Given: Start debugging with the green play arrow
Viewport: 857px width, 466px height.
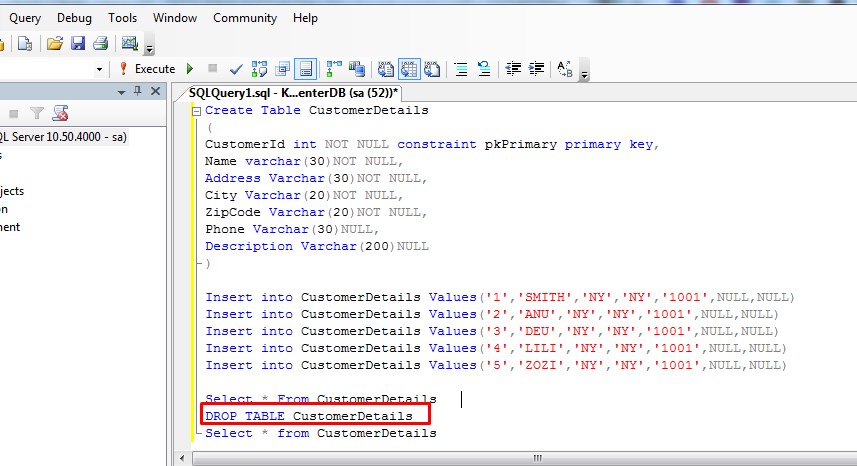Looking at the screenshot, I should click(190, 69).
